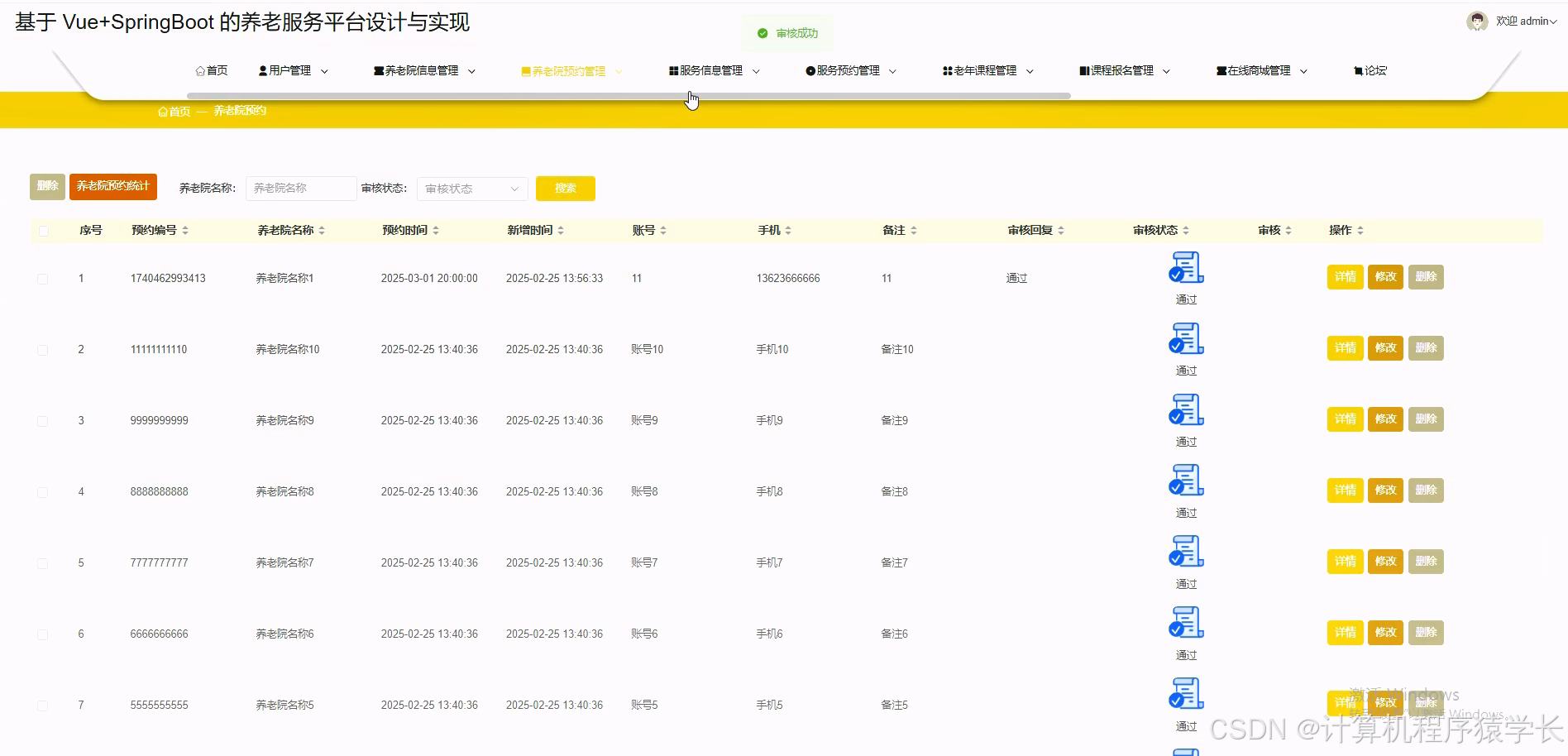Click the success check icon in 审核成功 toast
The image size is (1568, 756).
762,33
